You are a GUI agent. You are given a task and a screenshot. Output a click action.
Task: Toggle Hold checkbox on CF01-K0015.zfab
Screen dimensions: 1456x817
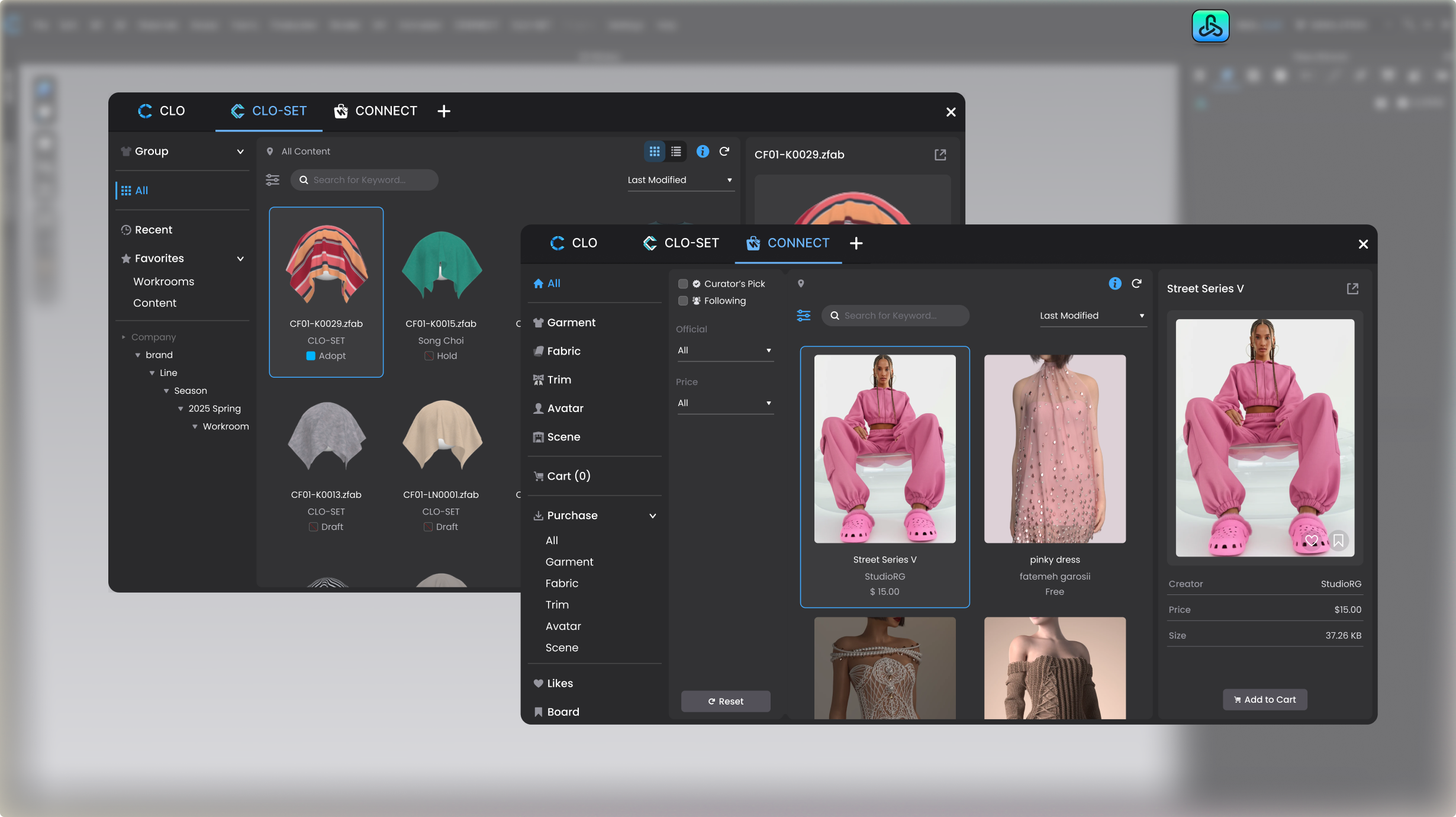click(429, 356)
